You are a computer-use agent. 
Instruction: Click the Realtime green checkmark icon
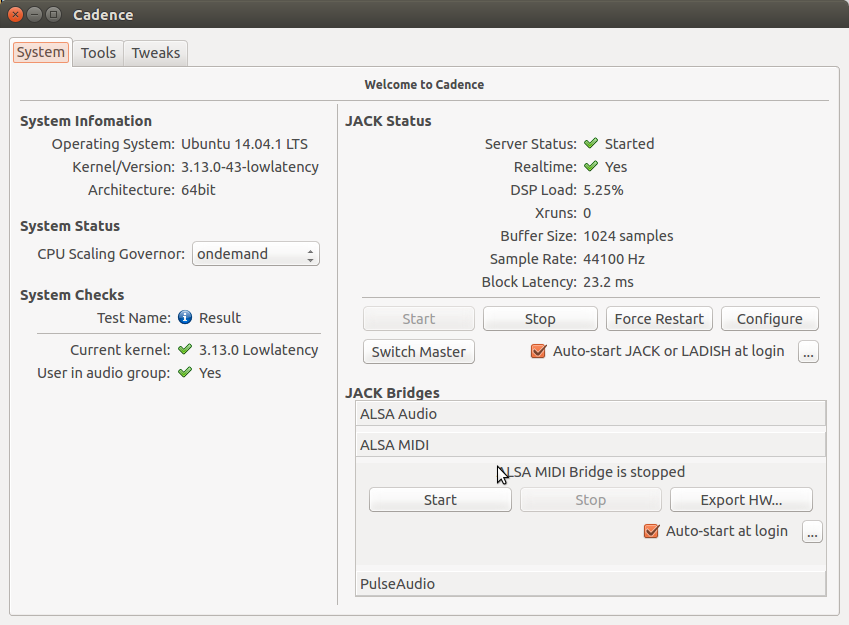point(591,167)
